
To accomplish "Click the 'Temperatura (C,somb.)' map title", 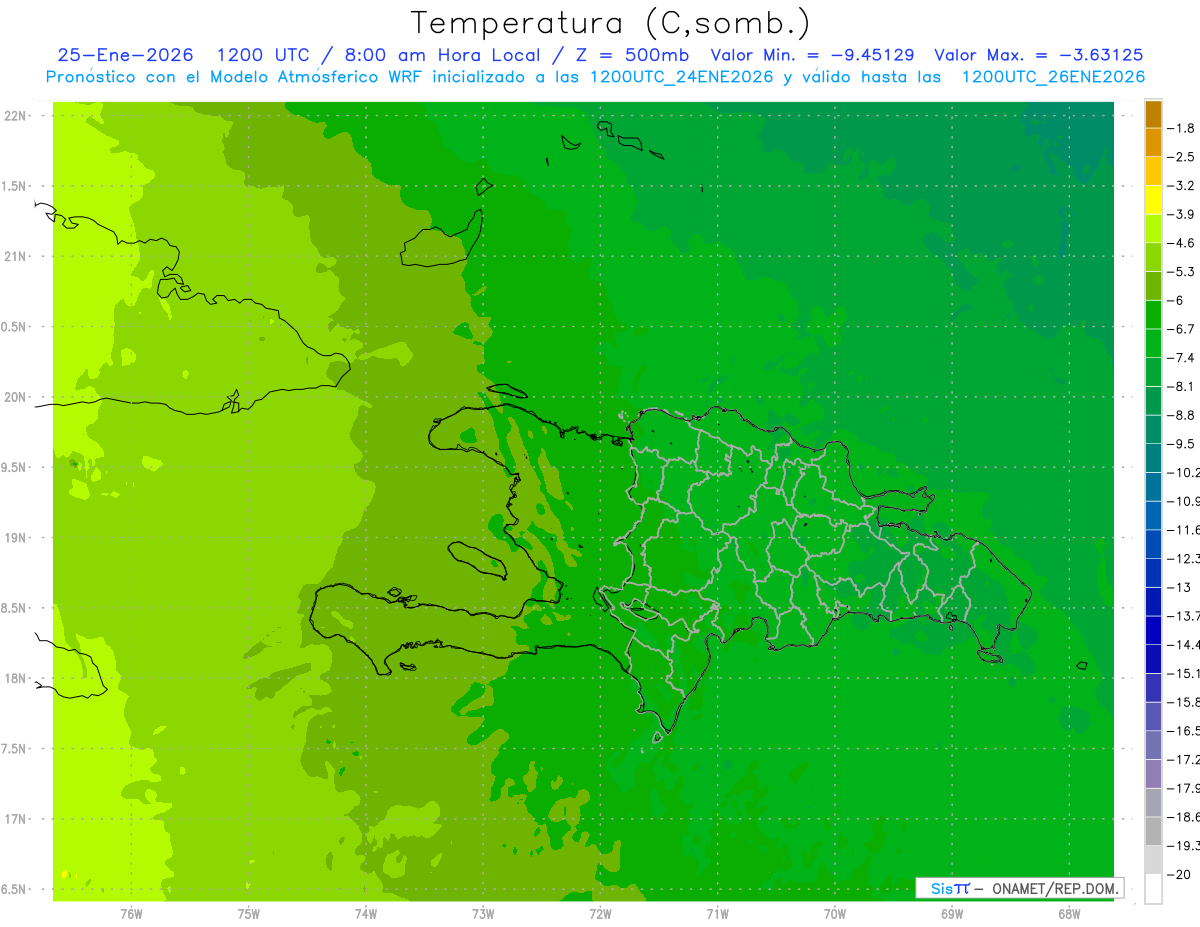I will [x=611, y=23].
